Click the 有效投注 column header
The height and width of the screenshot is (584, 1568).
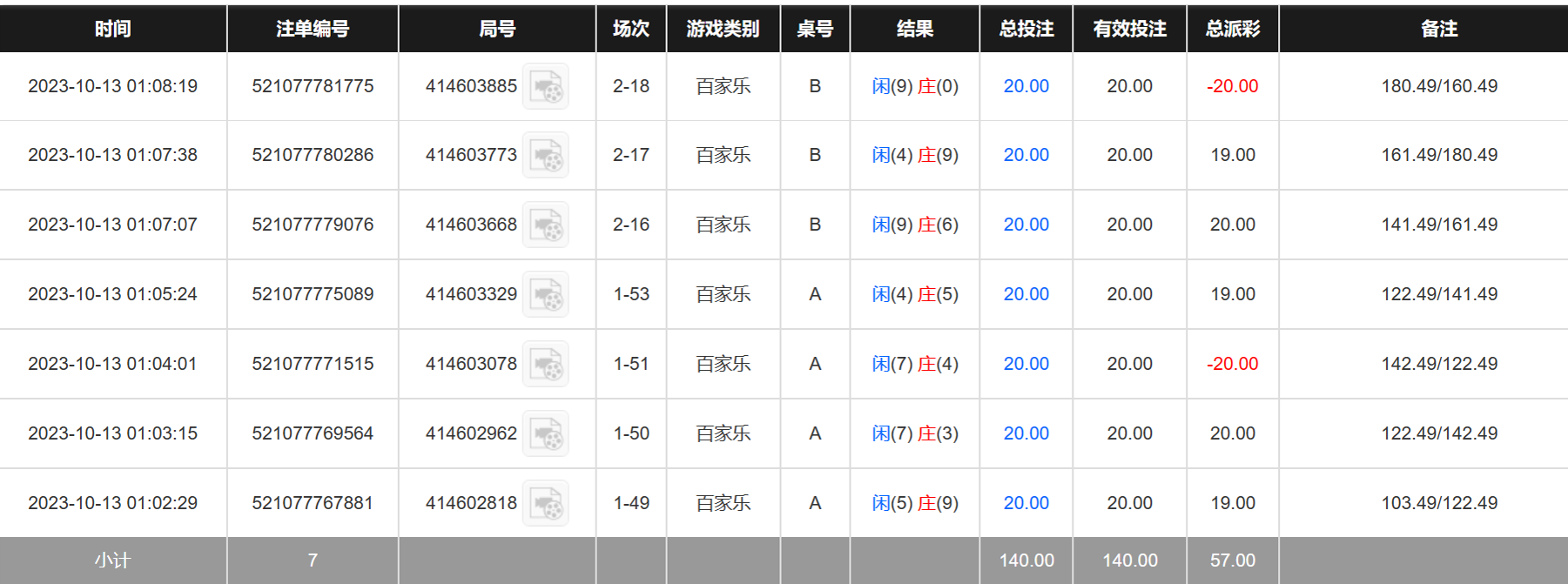tap(1130, 29)
